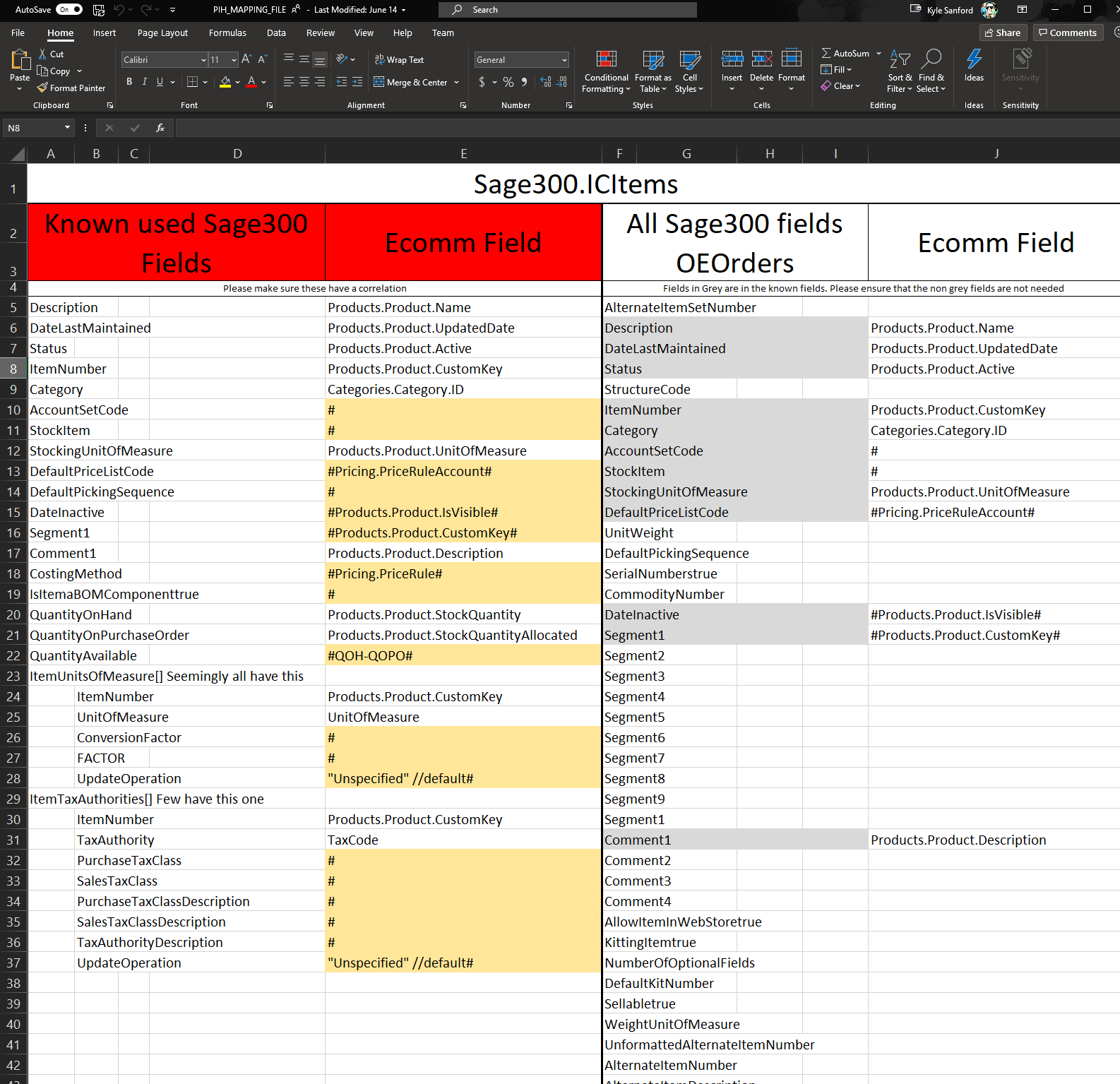Screen dimensions: 1120x1084
Task: Expand the Name Box dropdown arrow
Action: [68, 128]
